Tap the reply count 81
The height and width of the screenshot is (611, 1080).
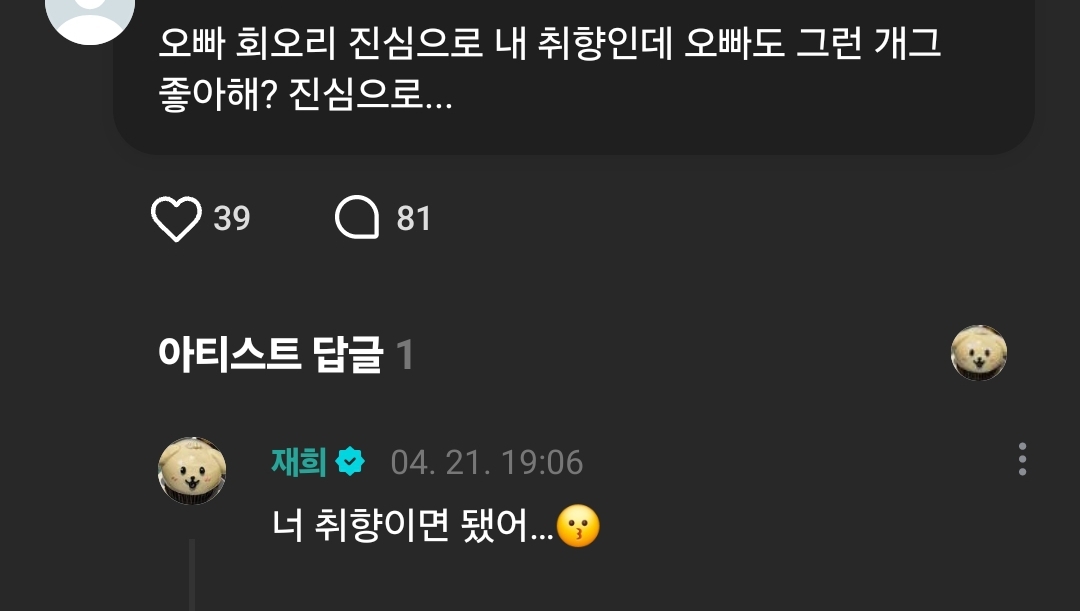click(413, 218)
